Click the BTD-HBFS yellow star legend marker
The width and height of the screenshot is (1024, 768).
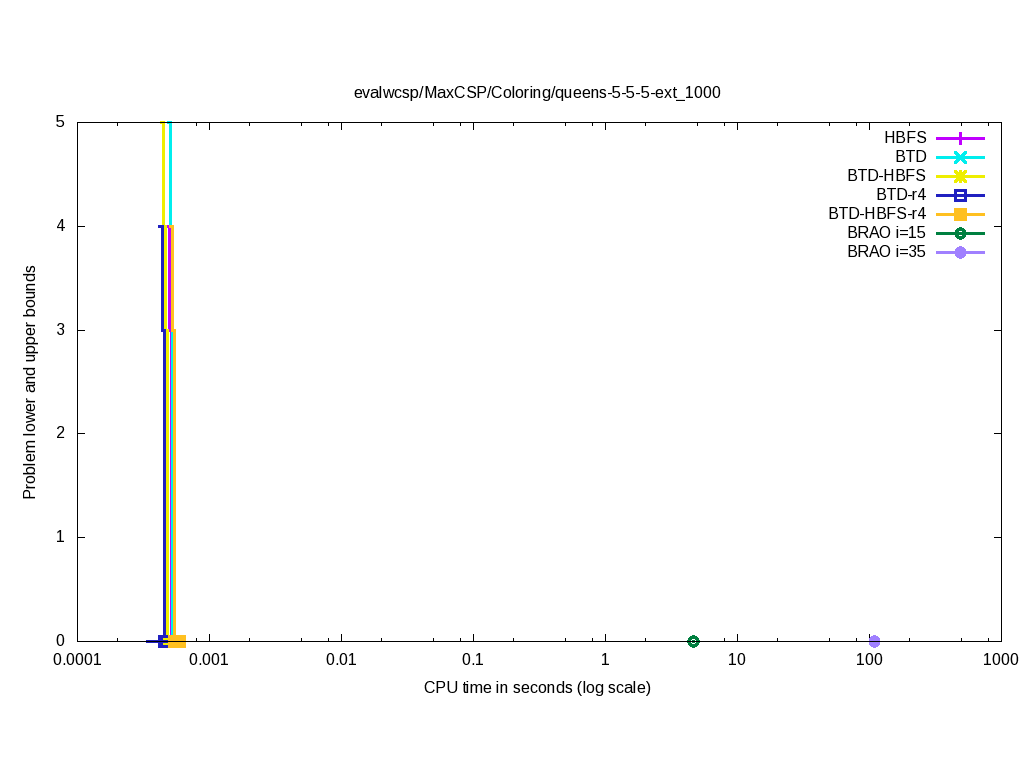click(960, 176)
